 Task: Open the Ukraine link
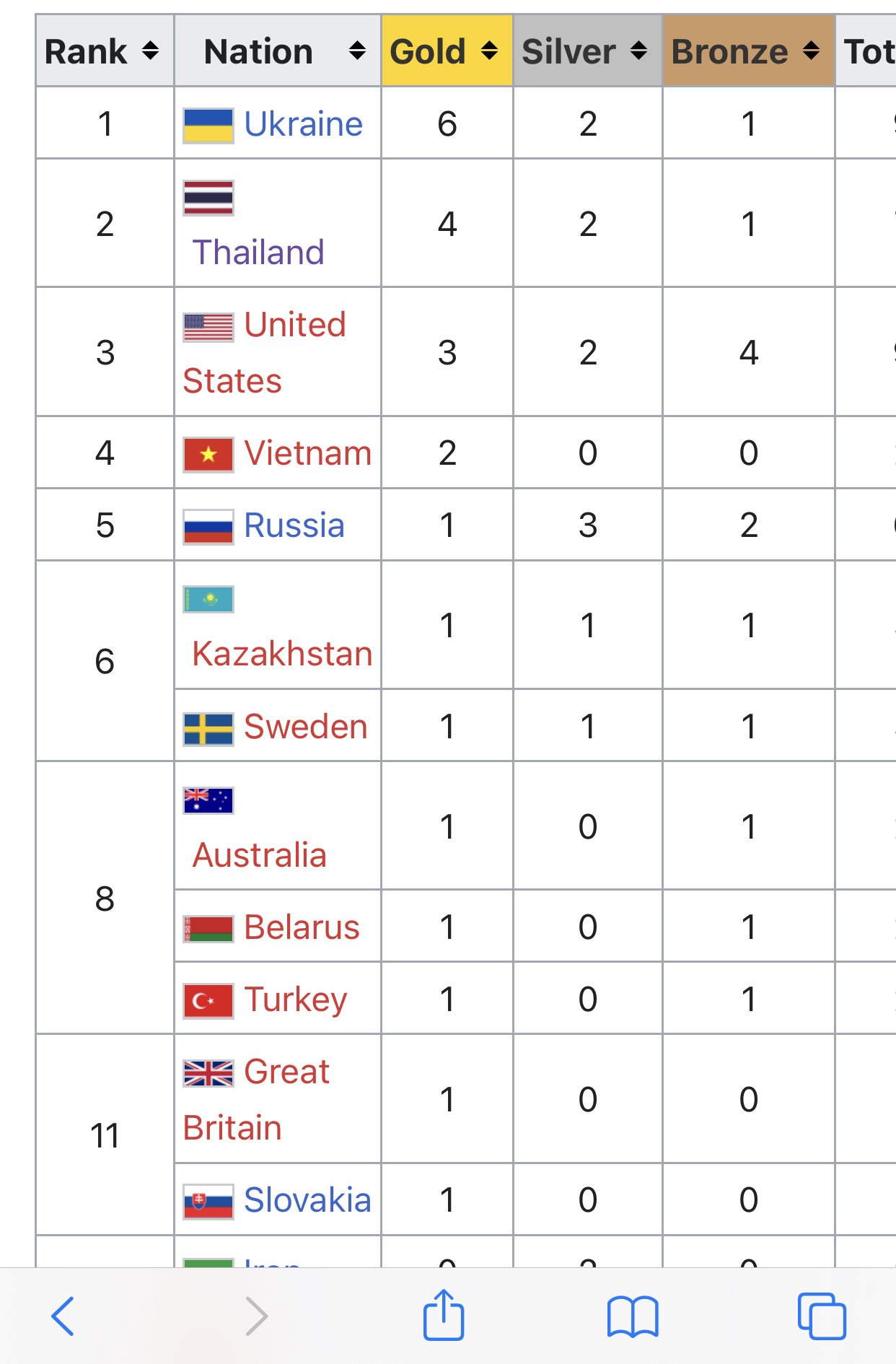(x=303, y=124)
